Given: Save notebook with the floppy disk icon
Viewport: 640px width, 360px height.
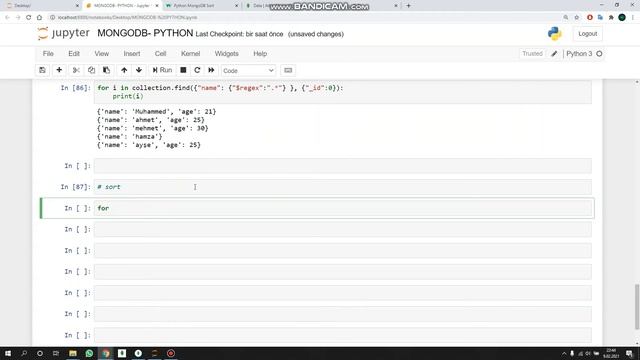Looking at the screenshot, I should click(x=42, y=70).
